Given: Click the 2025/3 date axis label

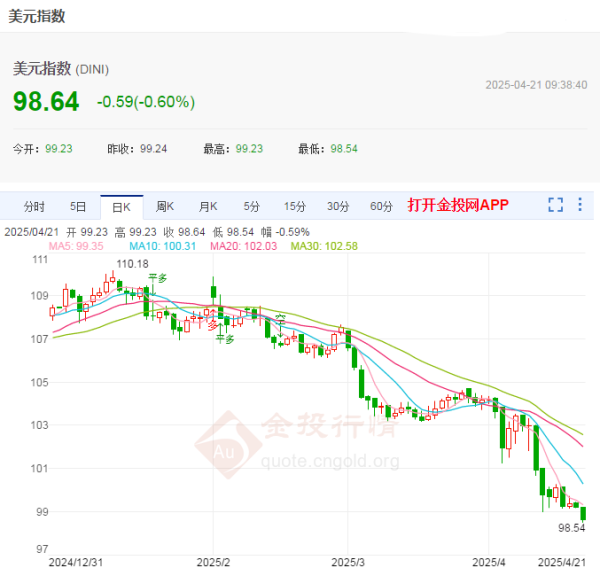Looking at the screenshot, I should tap(348, 562).
